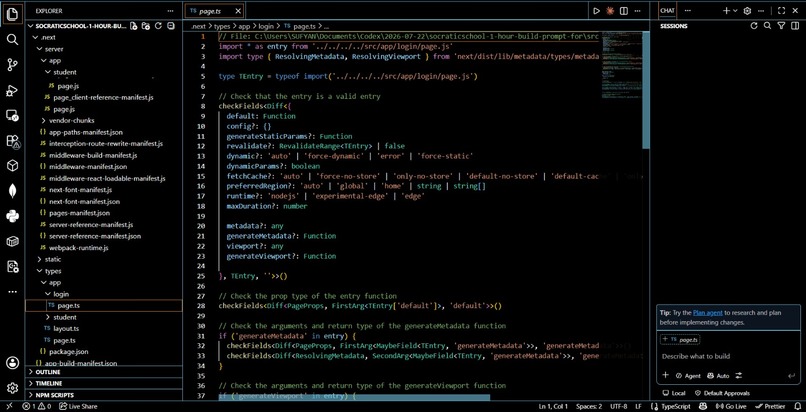This screenshot has height=412, width=806.
Task: Open Remote Explorer view
Action: [x=12, y=116]
